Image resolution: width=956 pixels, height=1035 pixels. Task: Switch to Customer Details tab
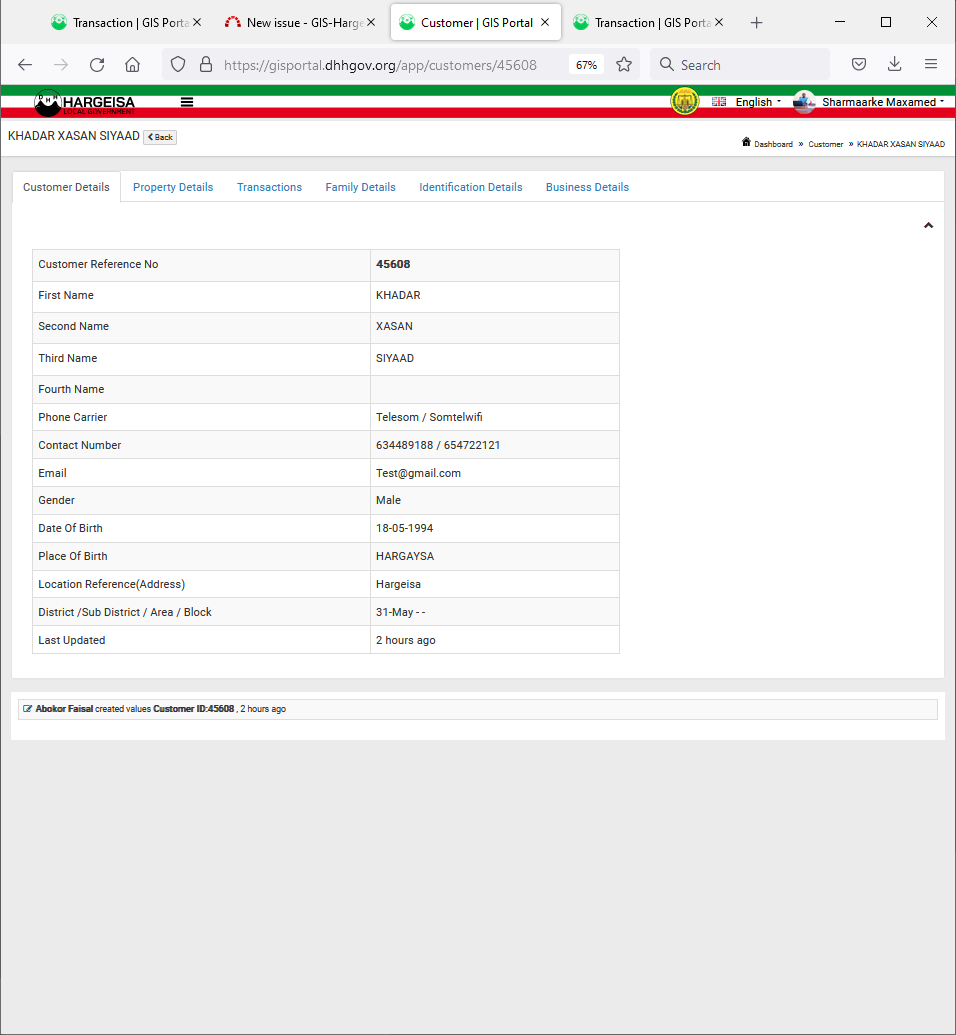point(66,187)
